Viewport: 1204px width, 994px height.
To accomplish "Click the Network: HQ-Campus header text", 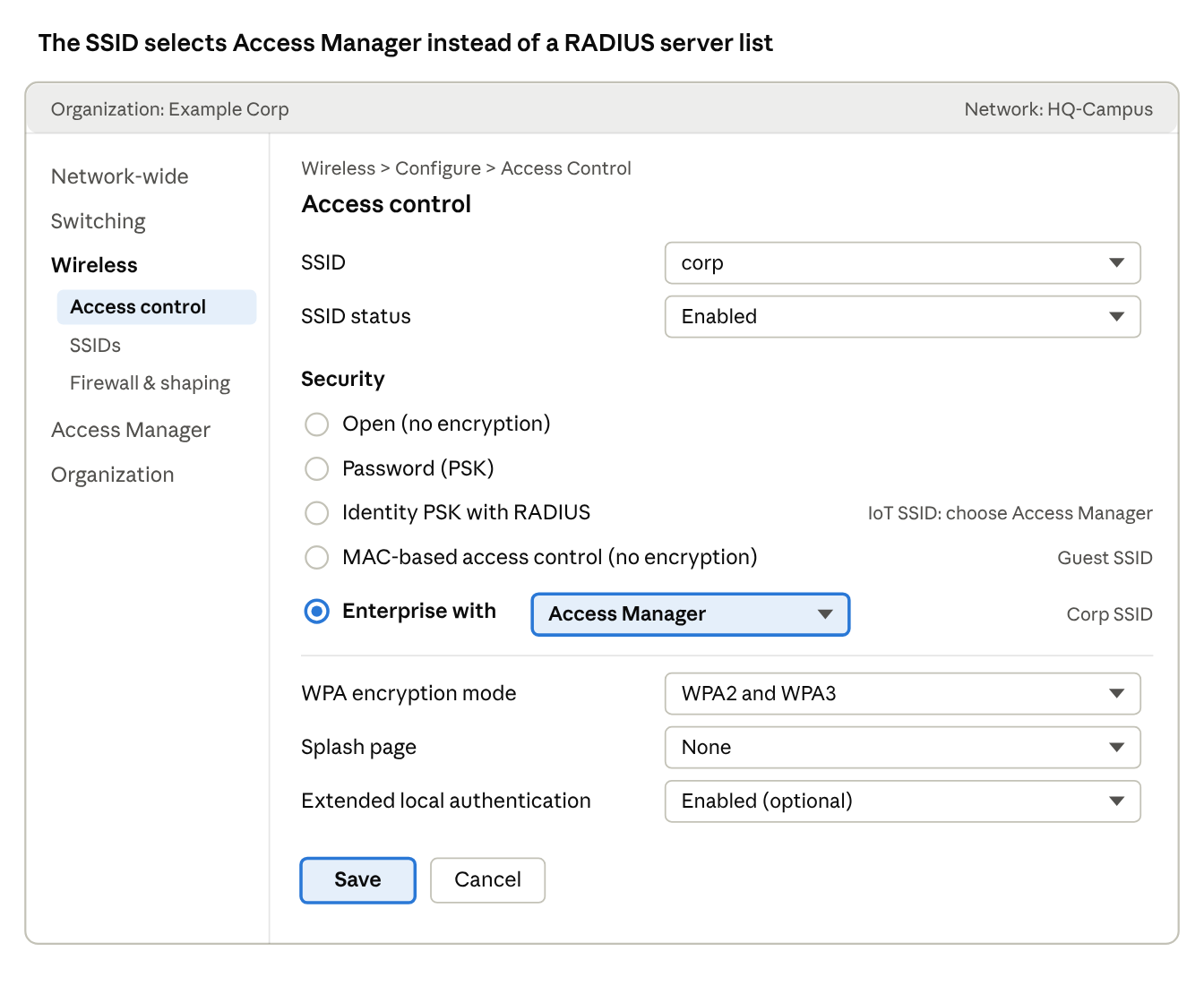I will (x=1059, y=109).
